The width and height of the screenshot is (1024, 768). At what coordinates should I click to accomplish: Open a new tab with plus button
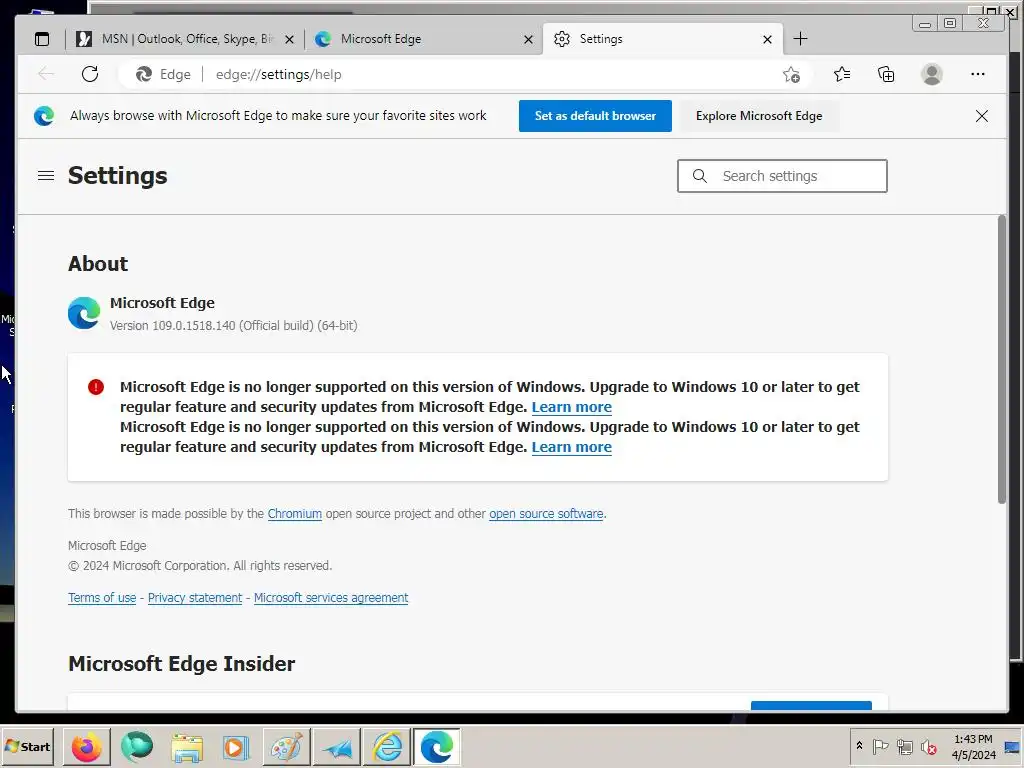point(800,39)
